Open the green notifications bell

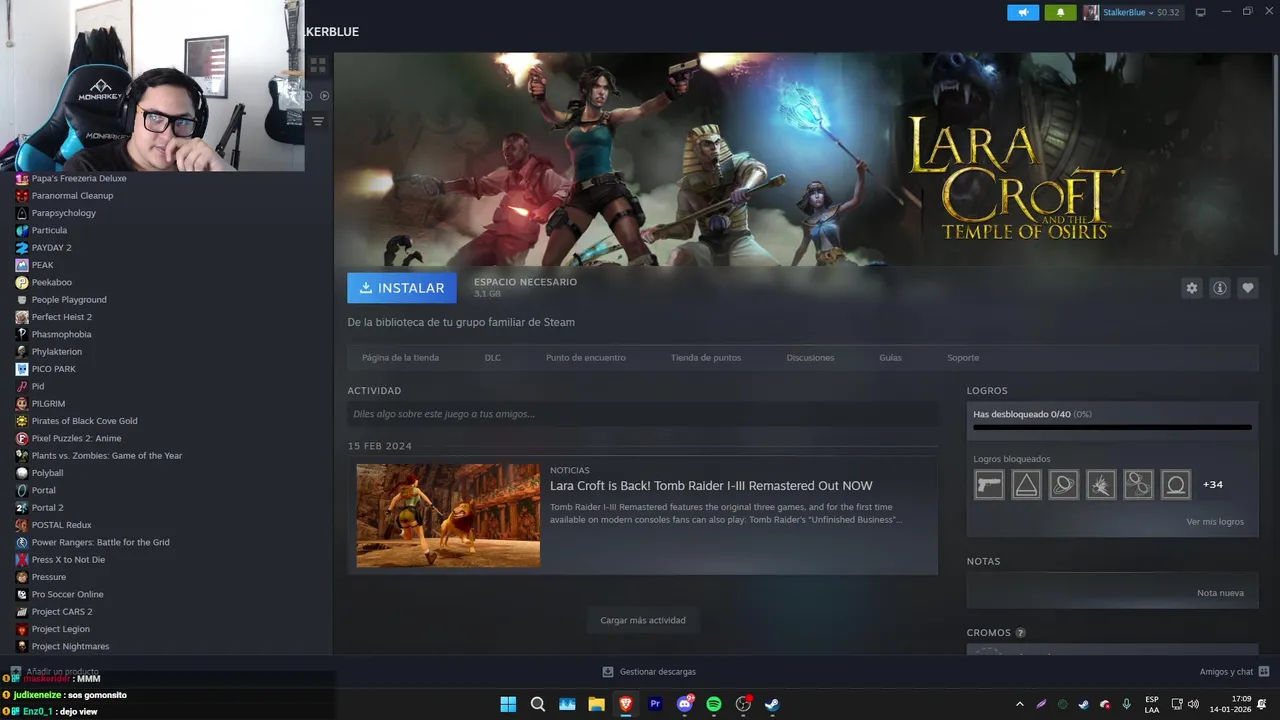tap(1061, 12)
